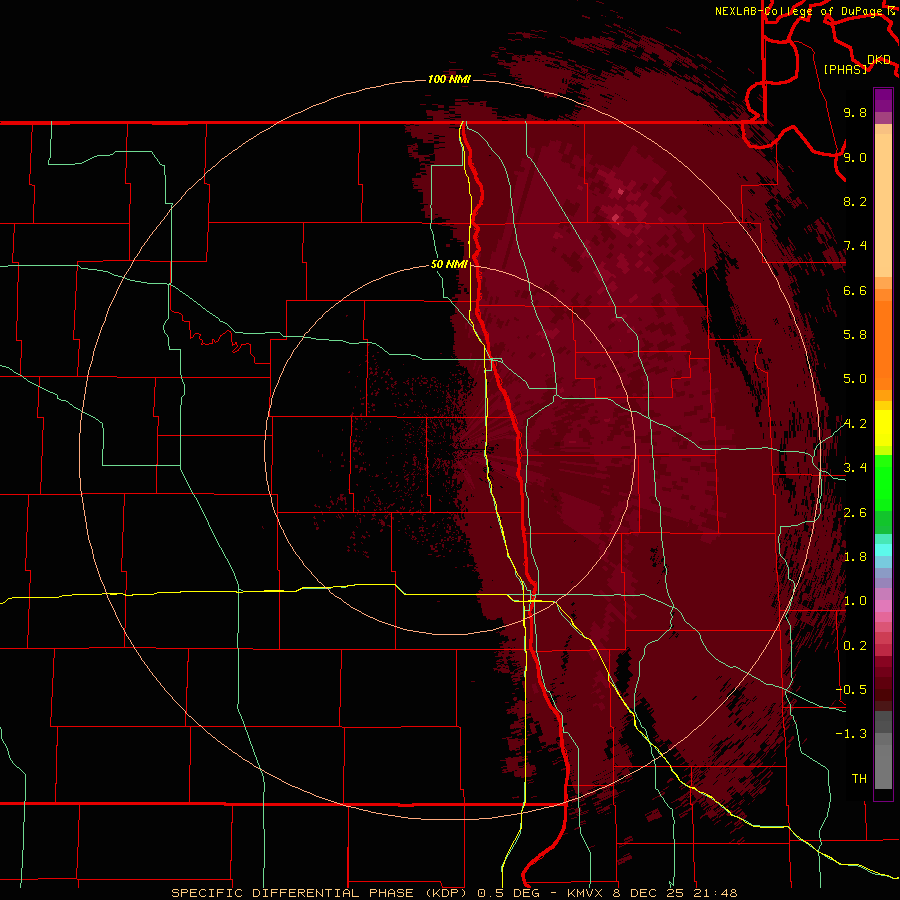
Task: Click the [PHAS] legend unit label
Action: (845, 69)
